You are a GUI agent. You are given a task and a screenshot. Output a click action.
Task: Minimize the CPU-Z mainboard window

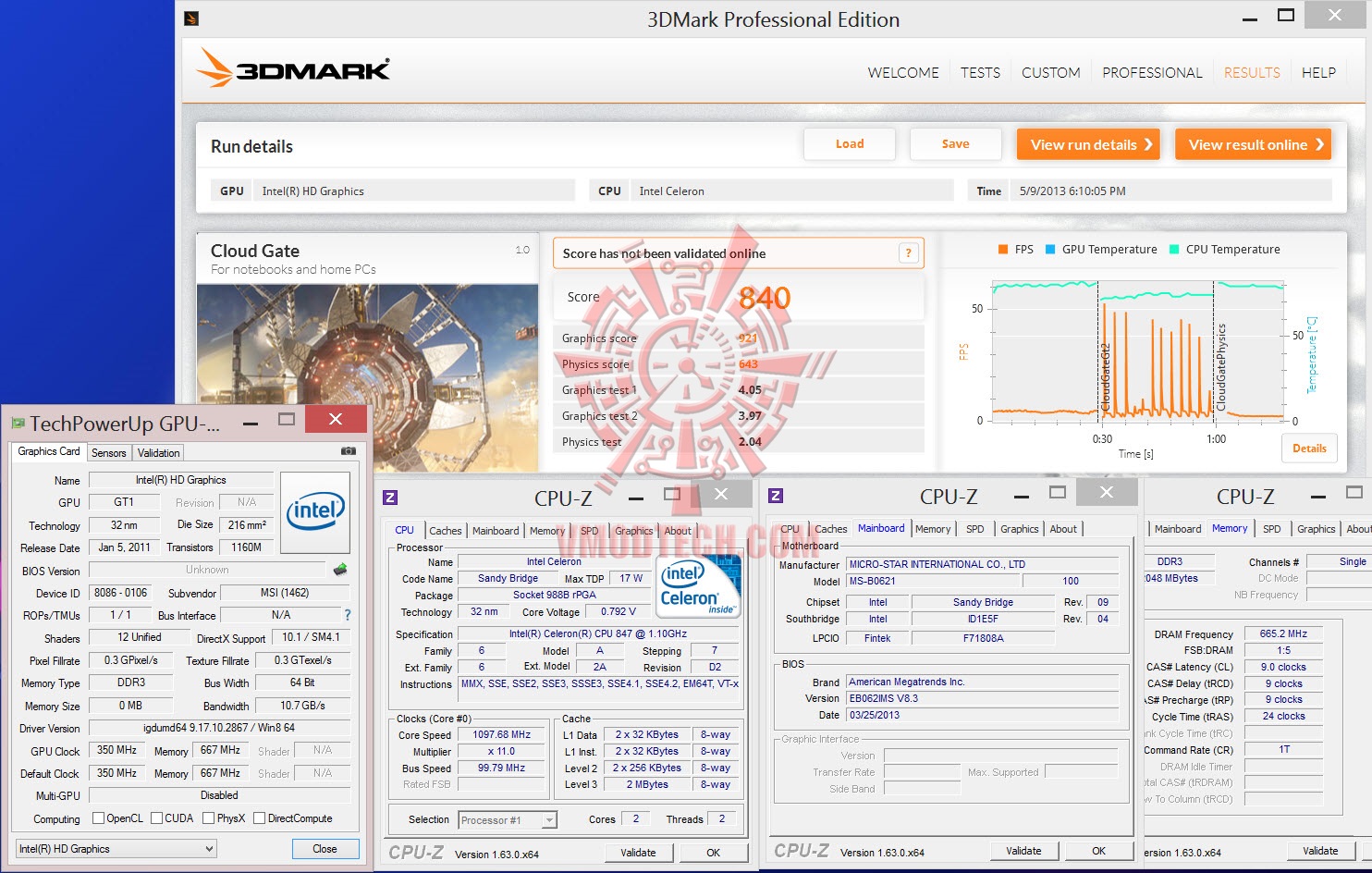[x=1021, y=496]
